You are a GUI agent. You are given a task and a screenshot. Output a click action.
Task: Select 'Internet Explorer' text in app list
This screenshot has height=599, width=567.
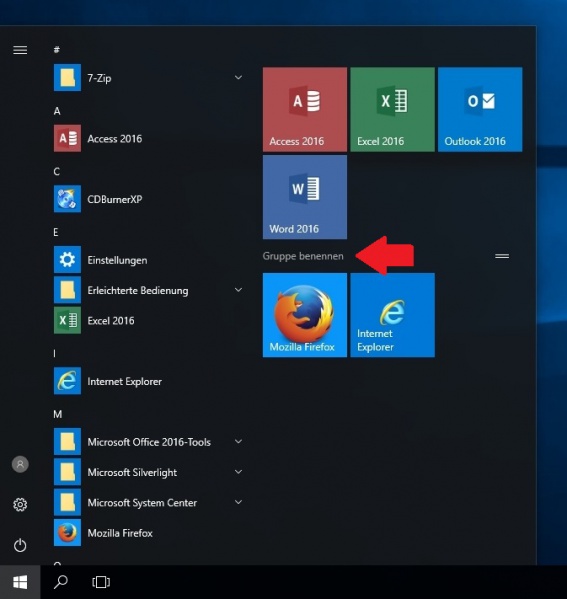point(125,381)
